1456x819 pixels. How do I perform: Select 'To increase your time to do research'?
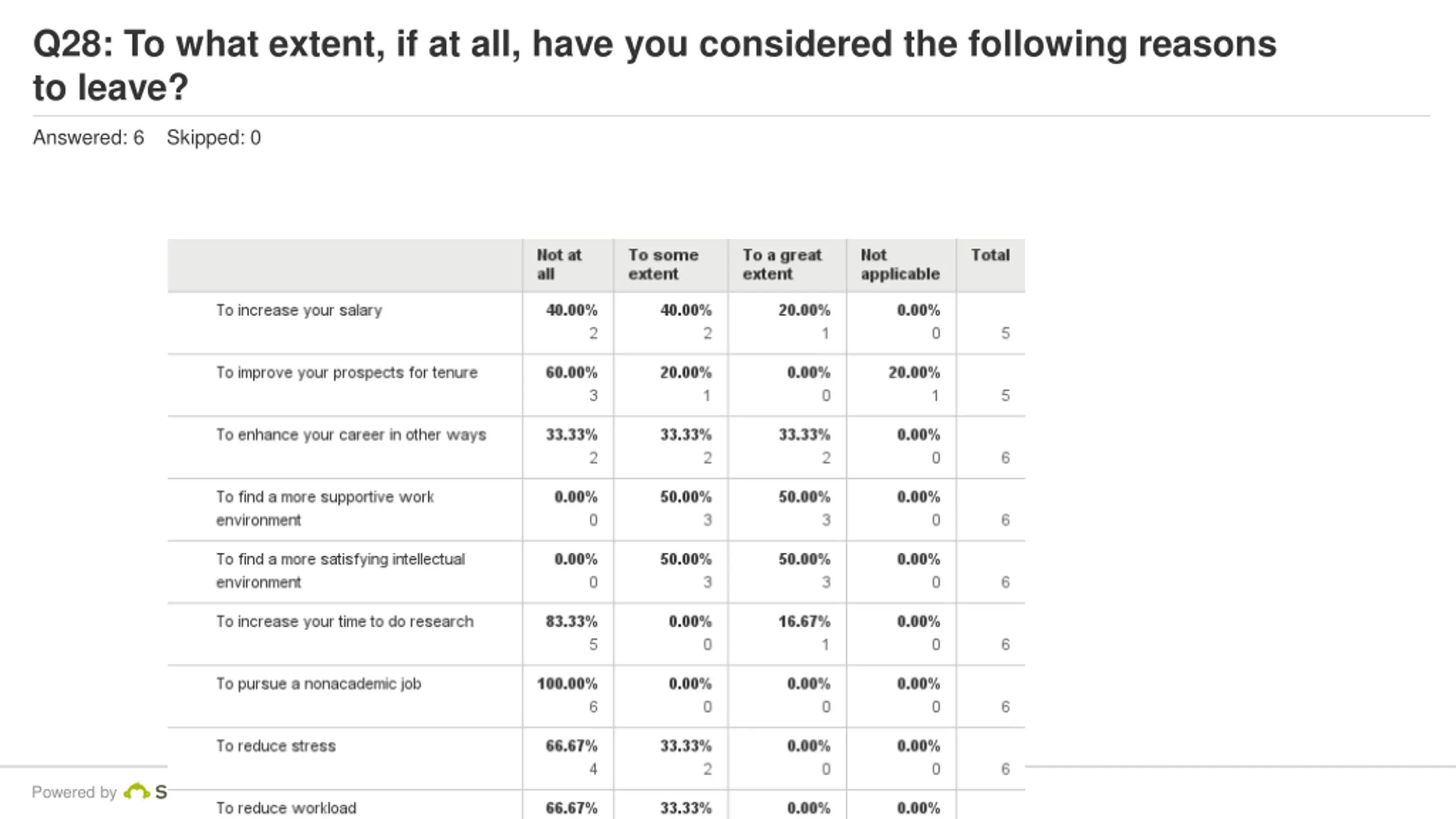345,622
